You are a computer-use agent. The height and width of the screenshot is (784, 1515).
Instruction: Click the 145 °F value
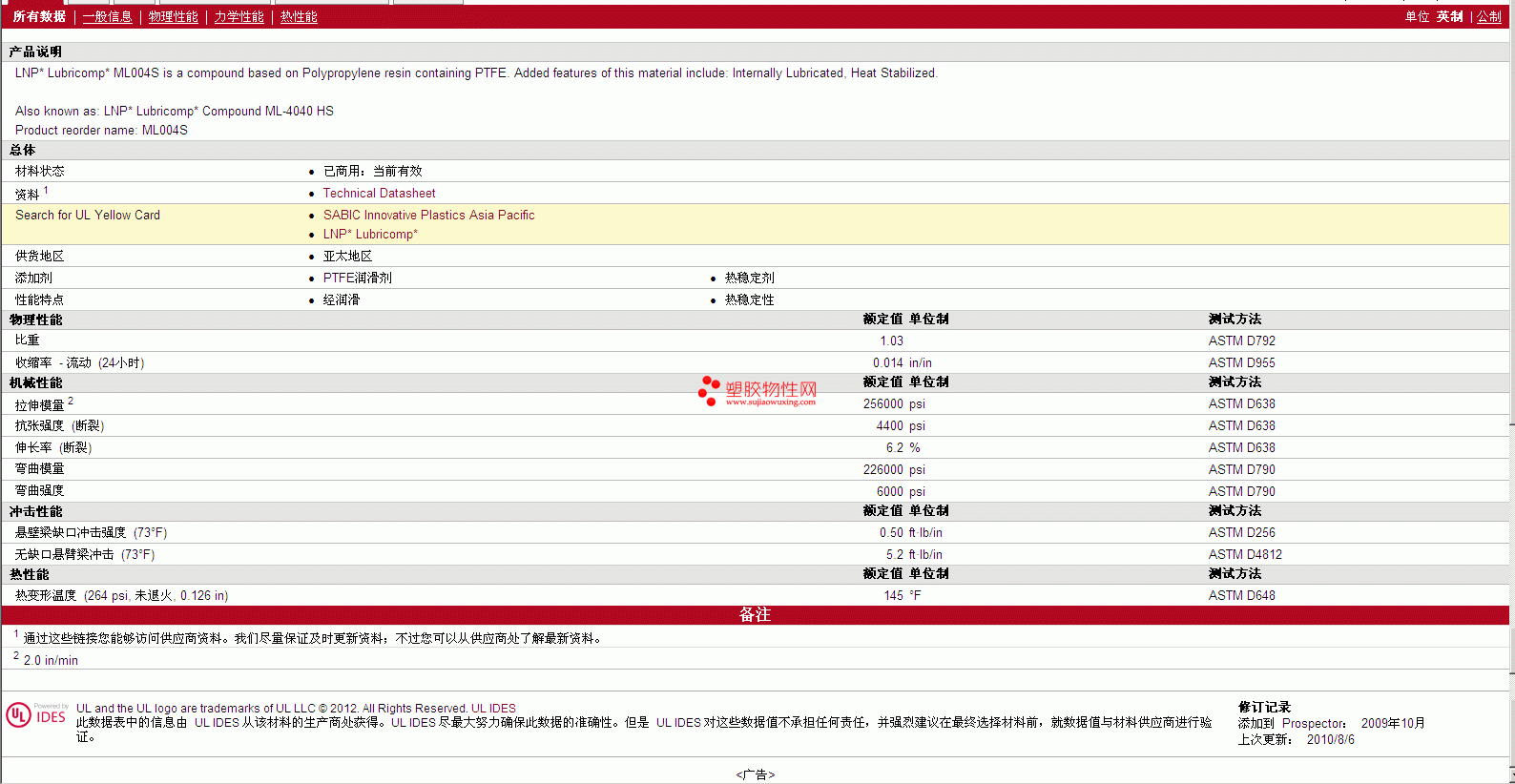903,596
